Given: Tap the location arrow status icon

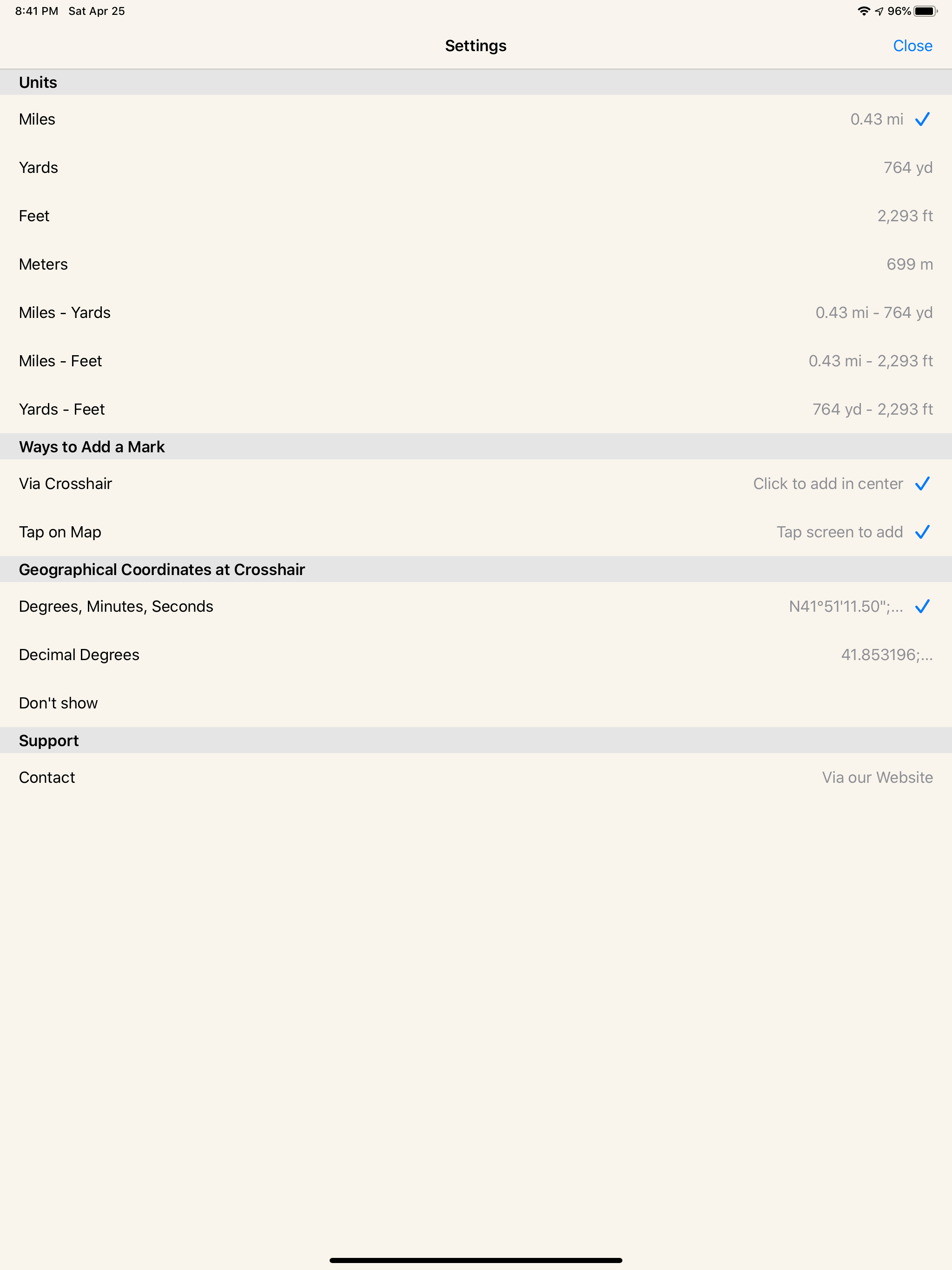Looking at the screenshot, I should pos(879,11).
